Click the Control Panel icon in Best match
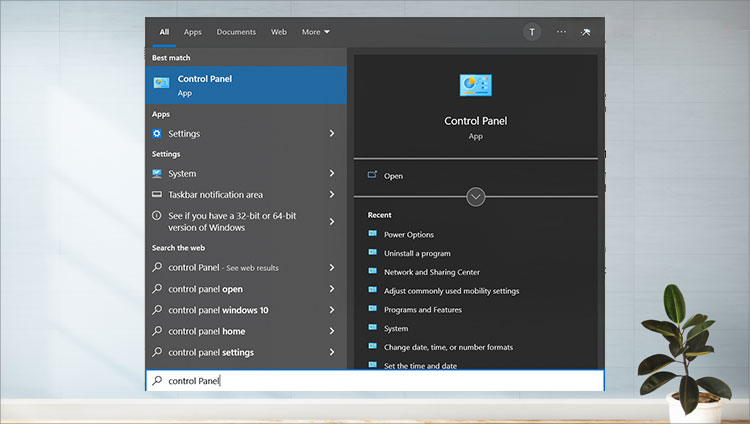The width and height of the screenshot is (750, 424). click(161, 83)
